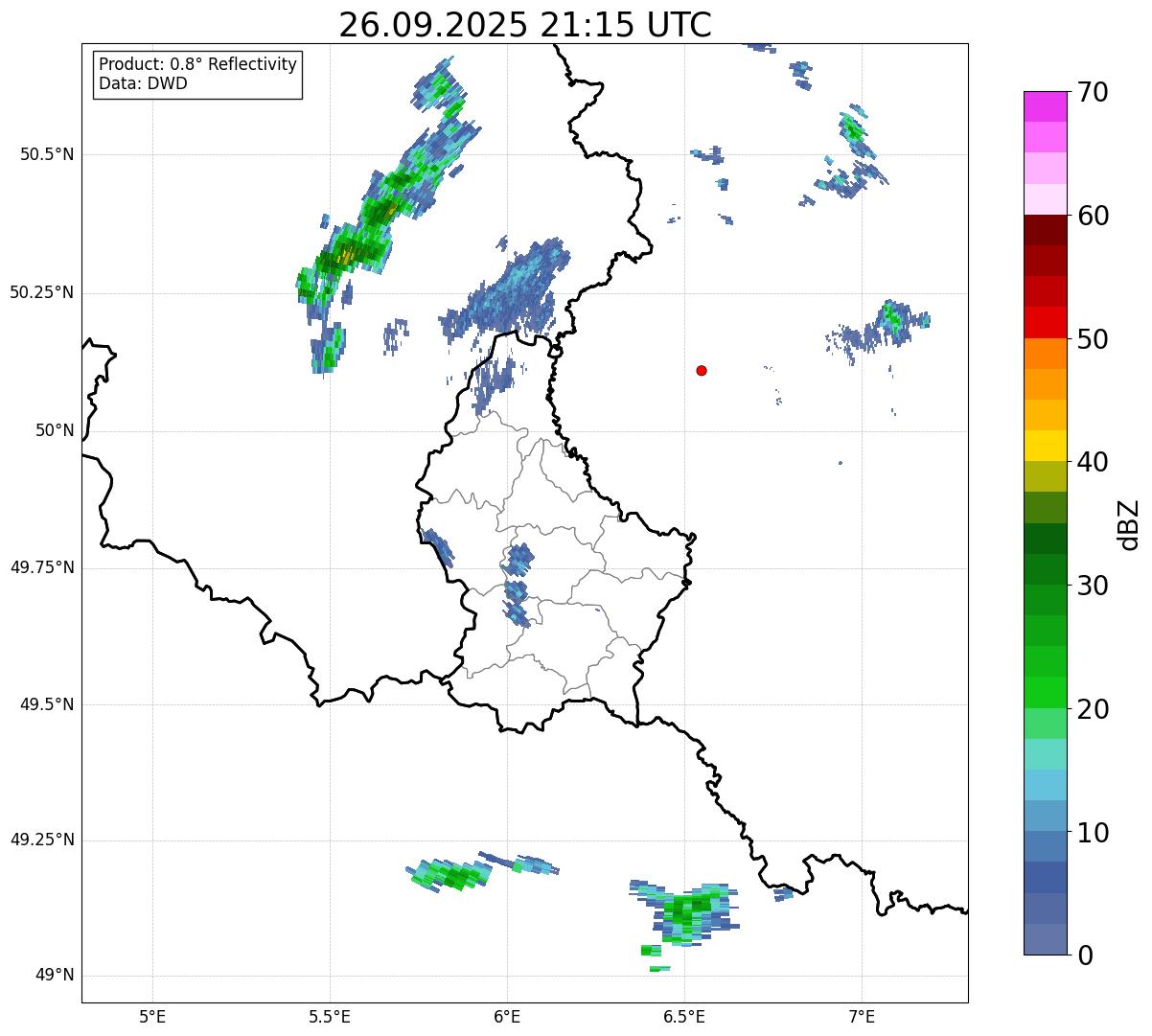This screenshot has width=1152, height=1036.
Task: Click the 49.25°N latitude label
Action: tap(42, 840)
